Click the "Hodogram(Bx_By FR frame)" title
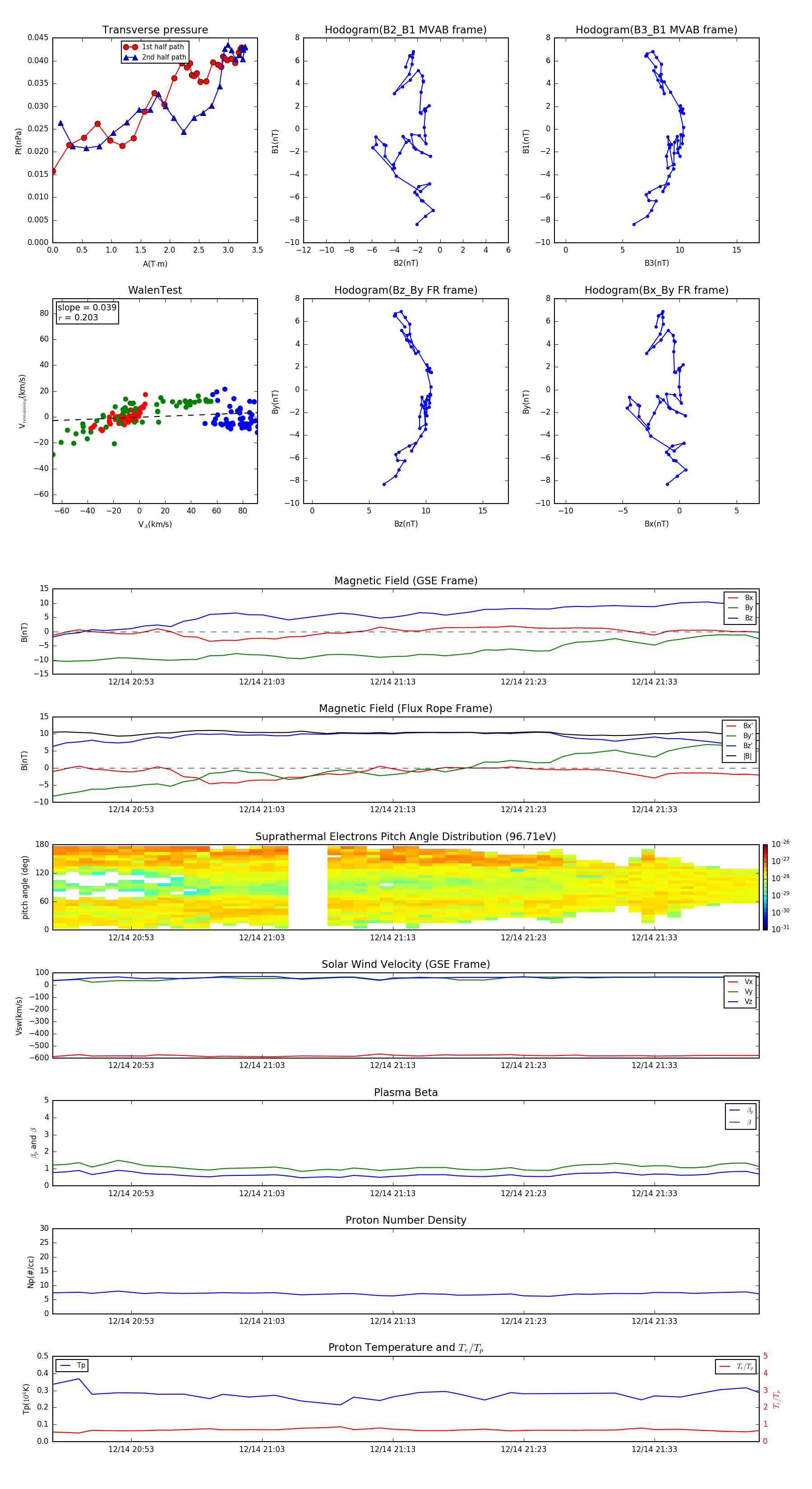The height and width of the screenshot is (1489, 812). point(656,290)
